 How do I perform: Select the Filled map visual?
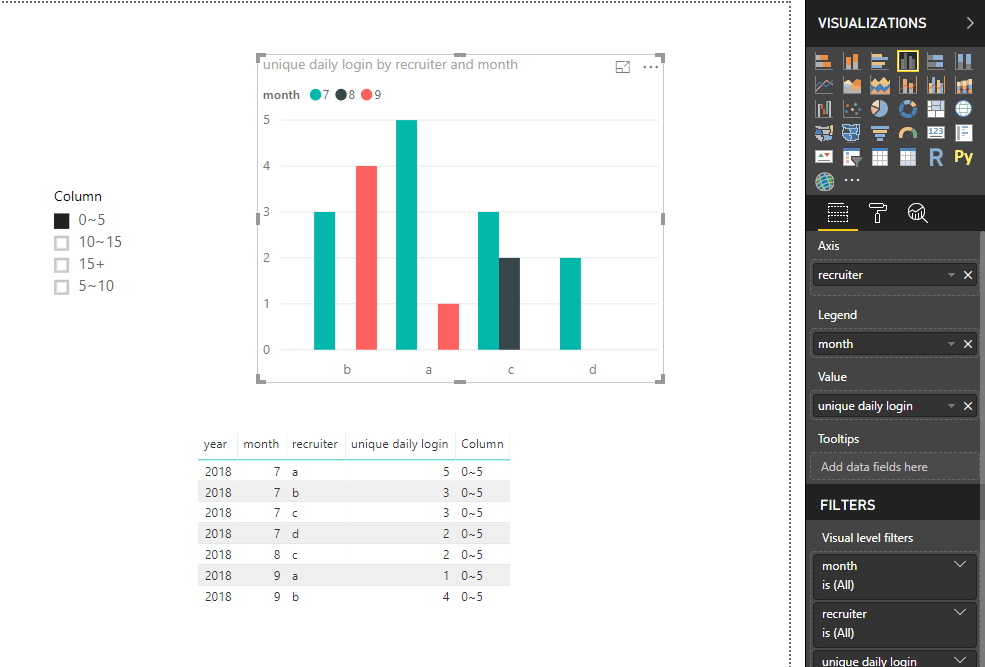[824, 133]
